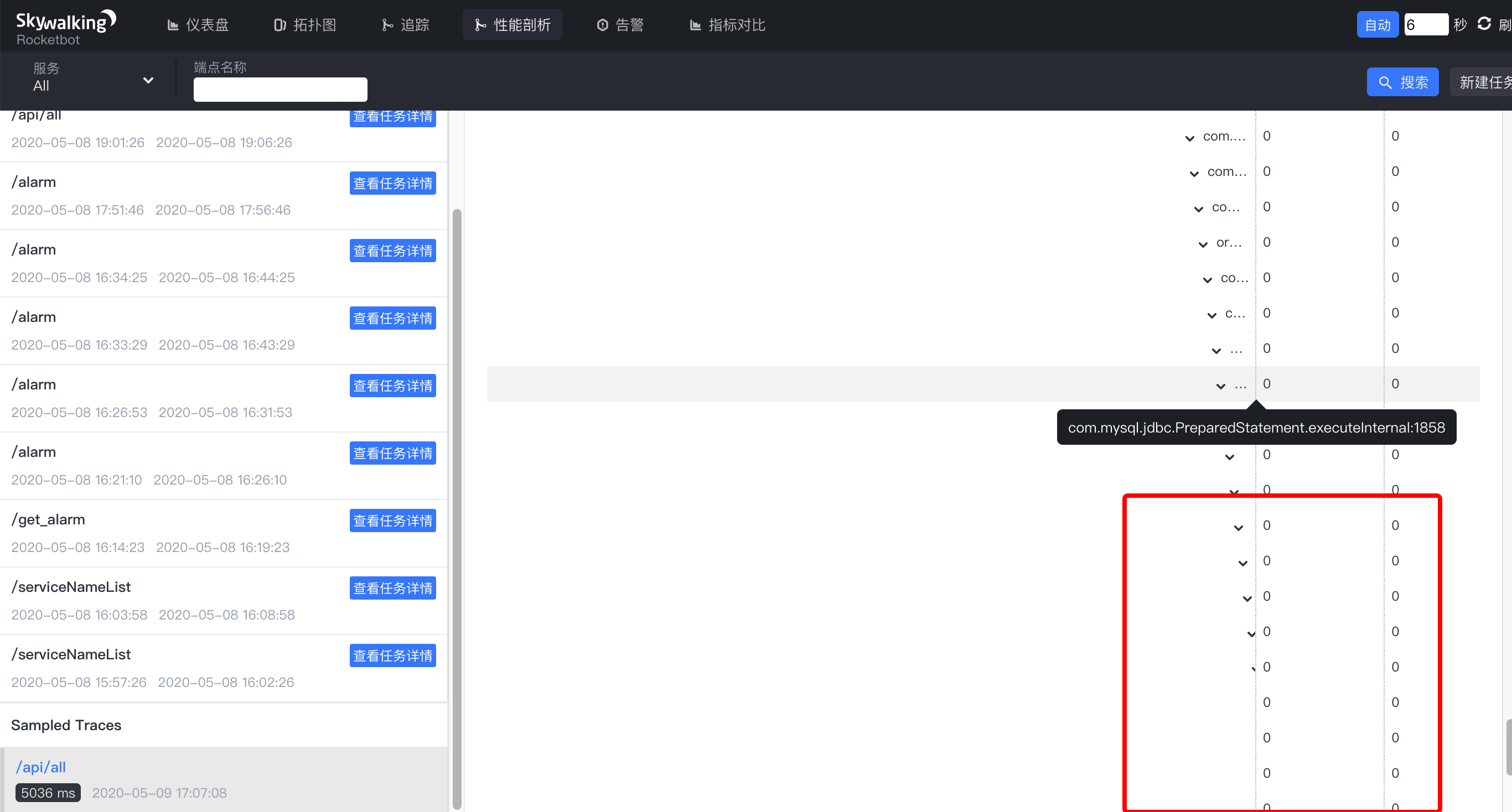The height and width of the screenshot is (812, 1512).
Task: Click the refresh interval seconds field
Action: coord(1426,25)
